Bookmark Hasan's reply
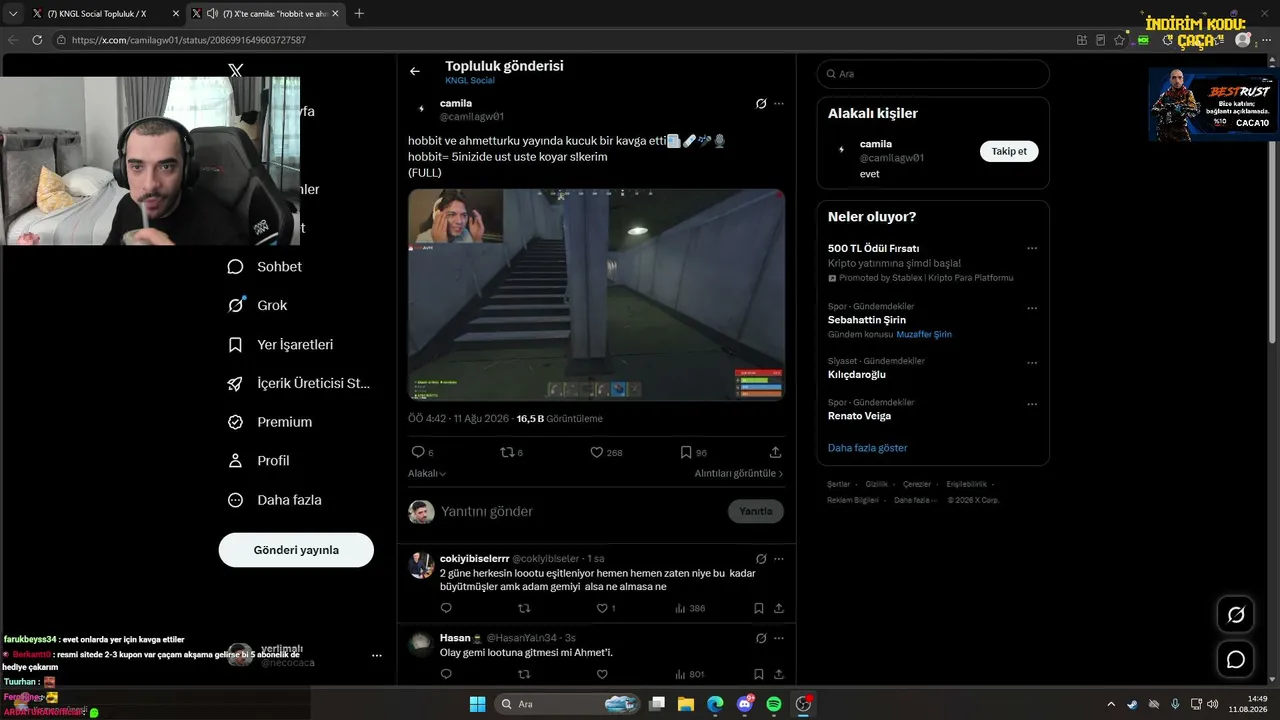Screen dimensions: 1280x720 coord(759,675)
